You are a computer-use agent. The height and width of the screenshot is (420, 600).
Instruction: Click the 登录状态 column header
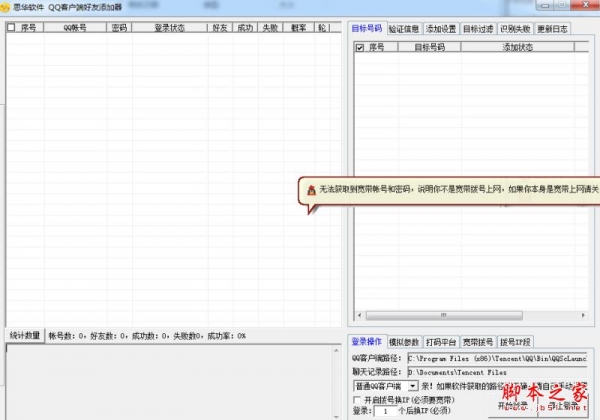(x=170, y=28)
